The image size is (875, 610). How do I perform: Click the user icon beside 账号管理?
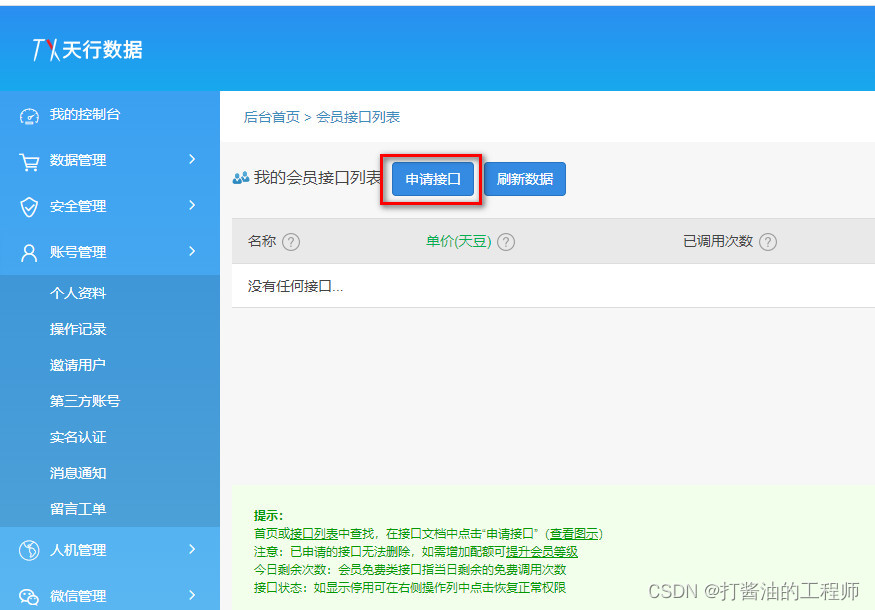click(29, 253)
